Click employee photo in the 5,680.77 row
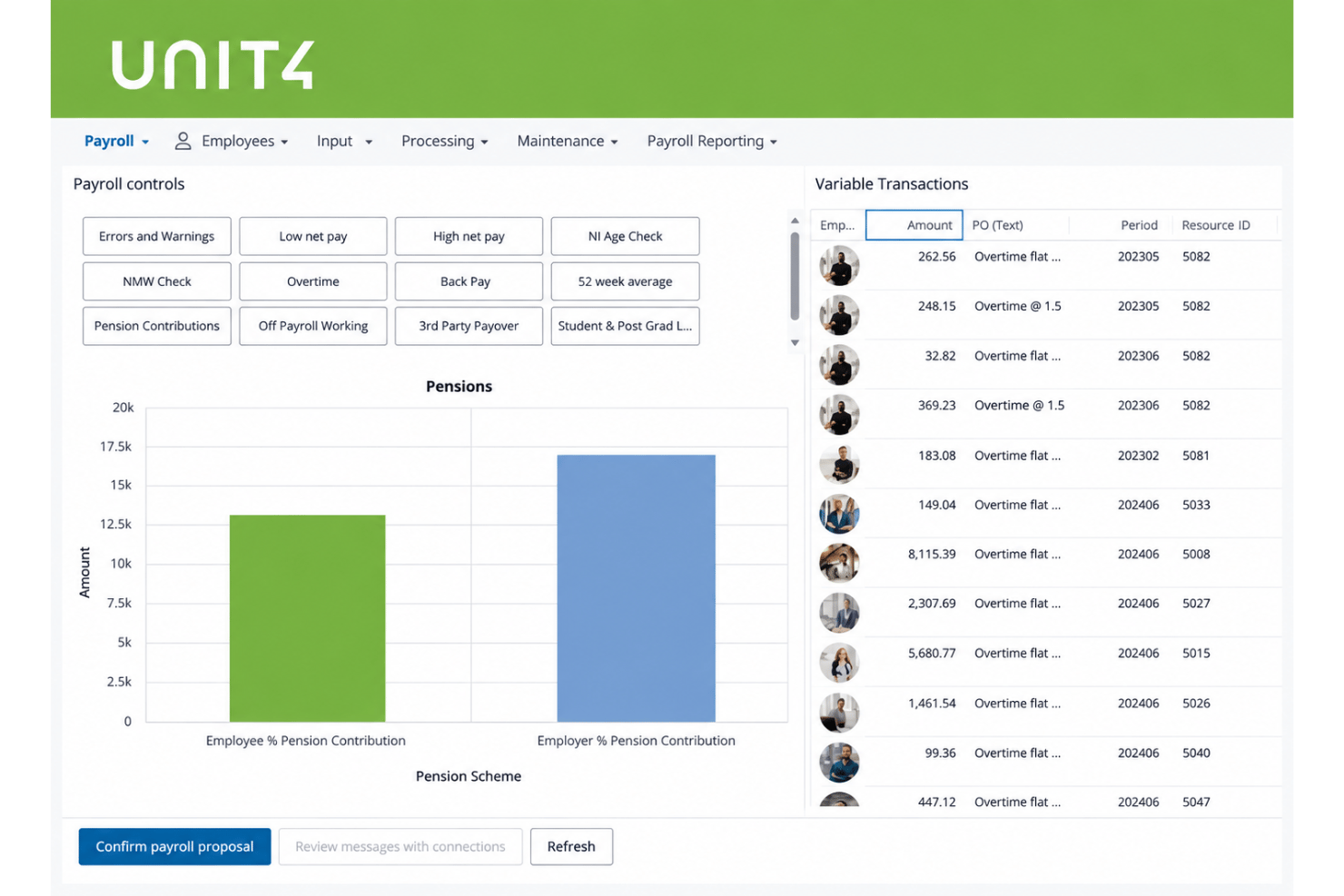 coord(839,663)
